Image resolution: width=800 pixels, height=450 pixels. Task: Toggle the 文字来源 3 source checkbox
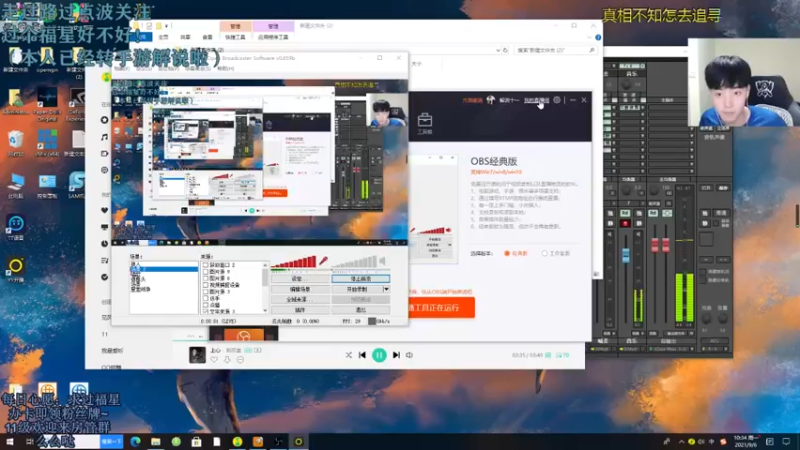205,311
